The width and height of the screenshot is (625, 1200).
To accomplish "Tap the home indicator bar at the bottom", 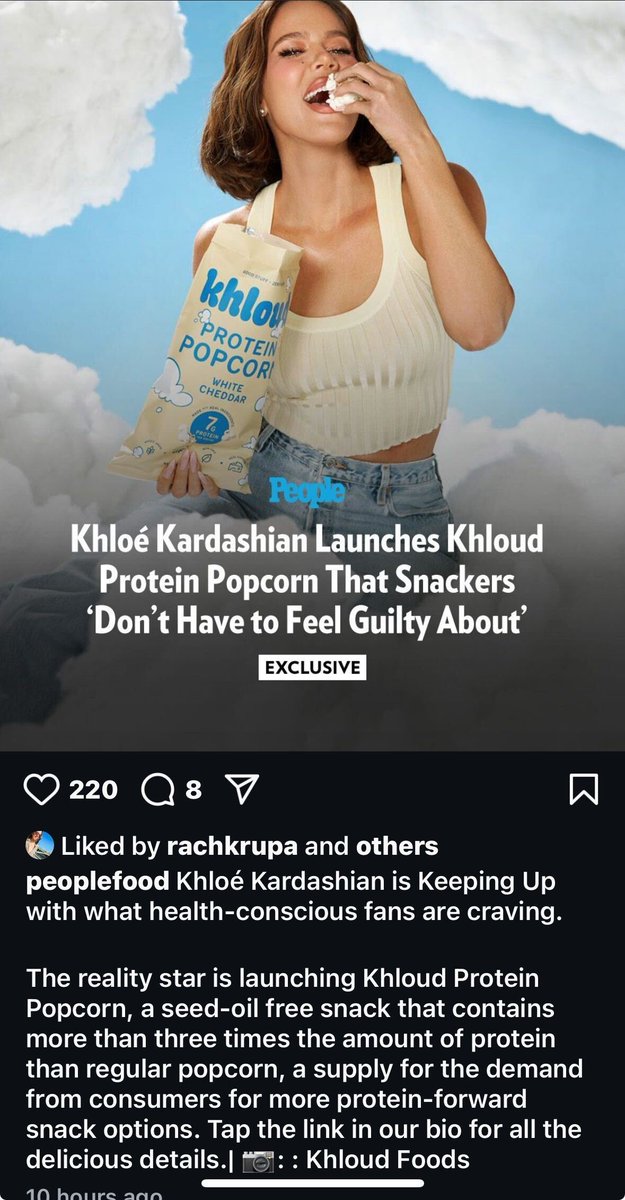I will (x=312, y=1184).
